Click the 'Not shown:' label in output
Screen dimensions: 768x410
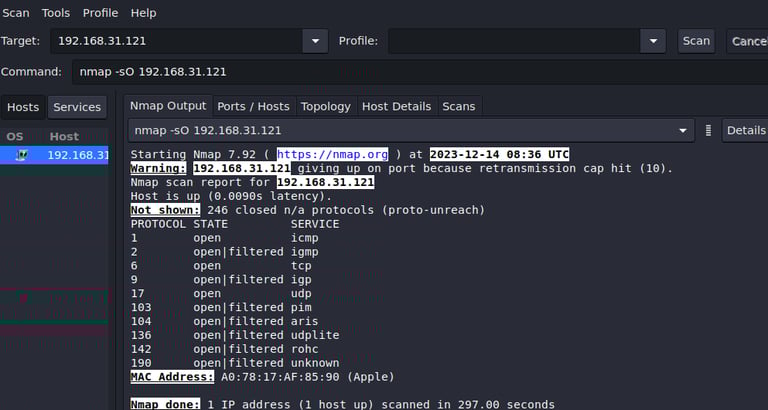click(x=165, y=210)
